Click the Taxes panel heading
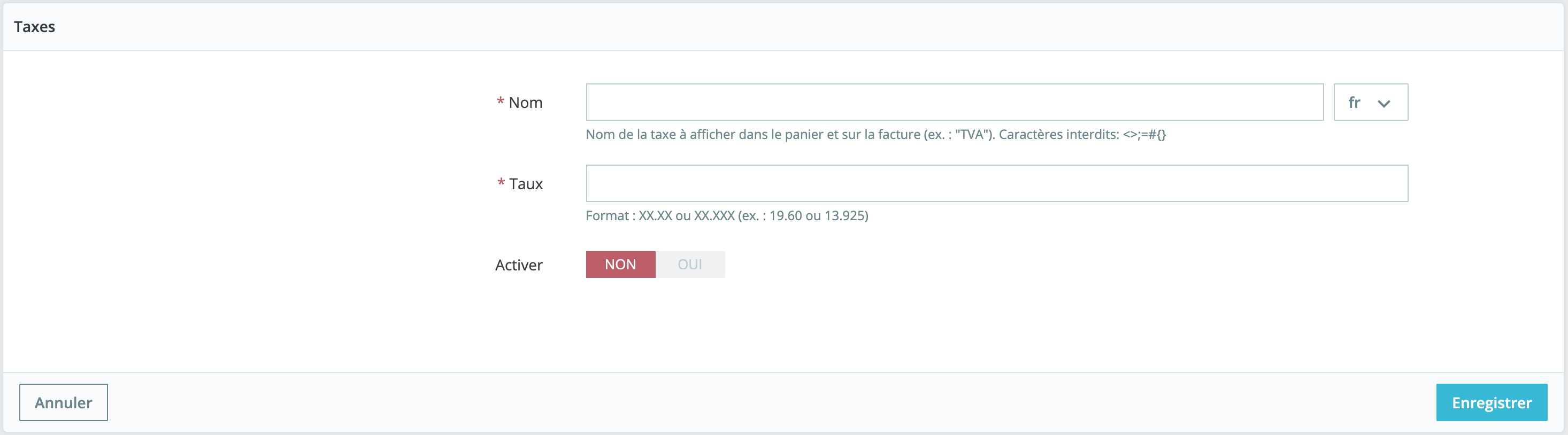Image resolution: width=1568 pixels, height=435 pixels. 35,27
